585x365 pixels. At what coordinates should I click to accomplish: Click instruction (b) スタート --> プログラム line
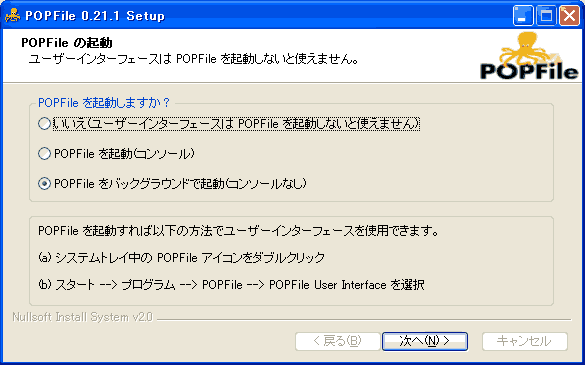[x=231, y=285]
